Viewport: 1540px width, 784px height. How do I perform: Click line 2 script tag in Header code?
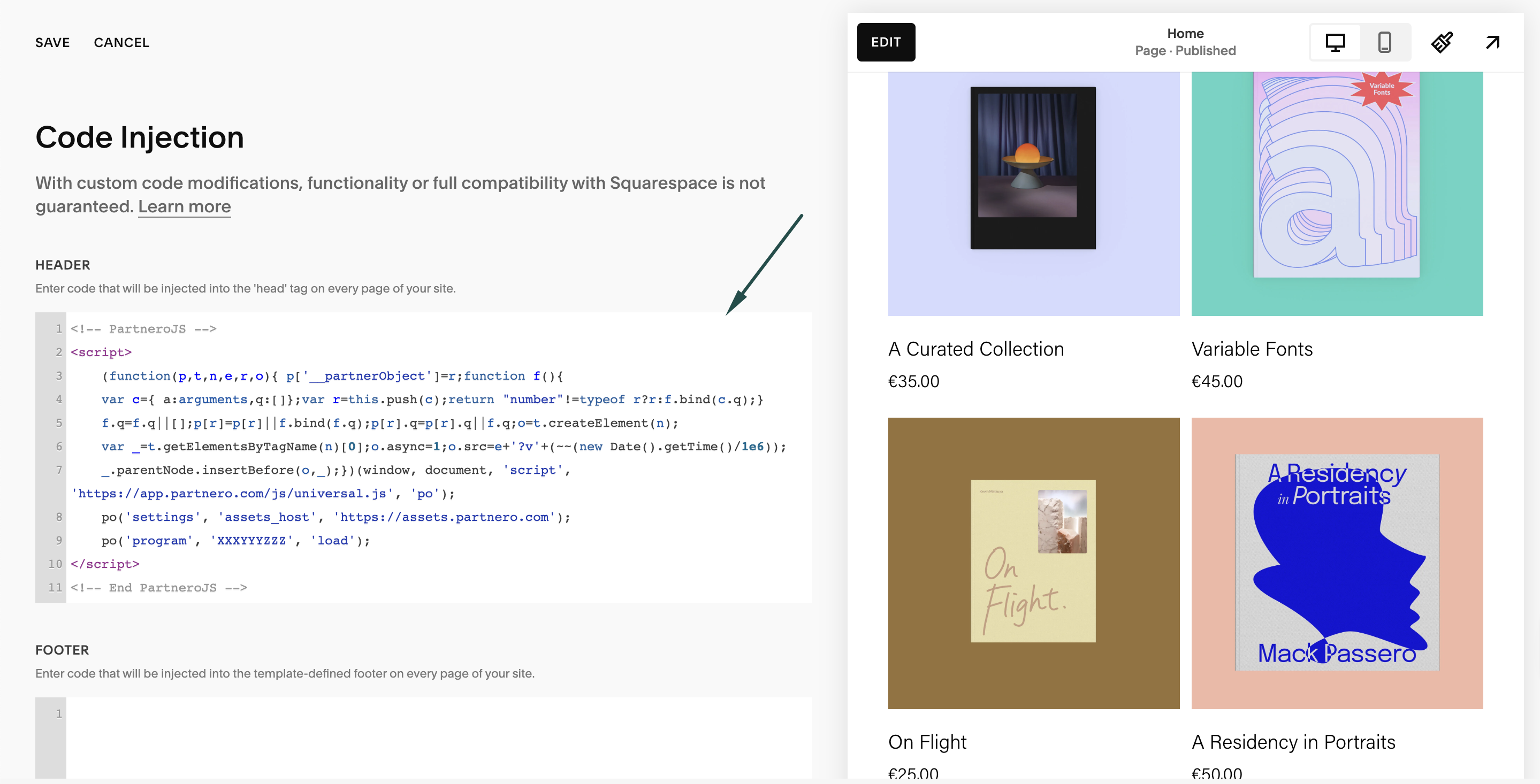click(101, 352)
